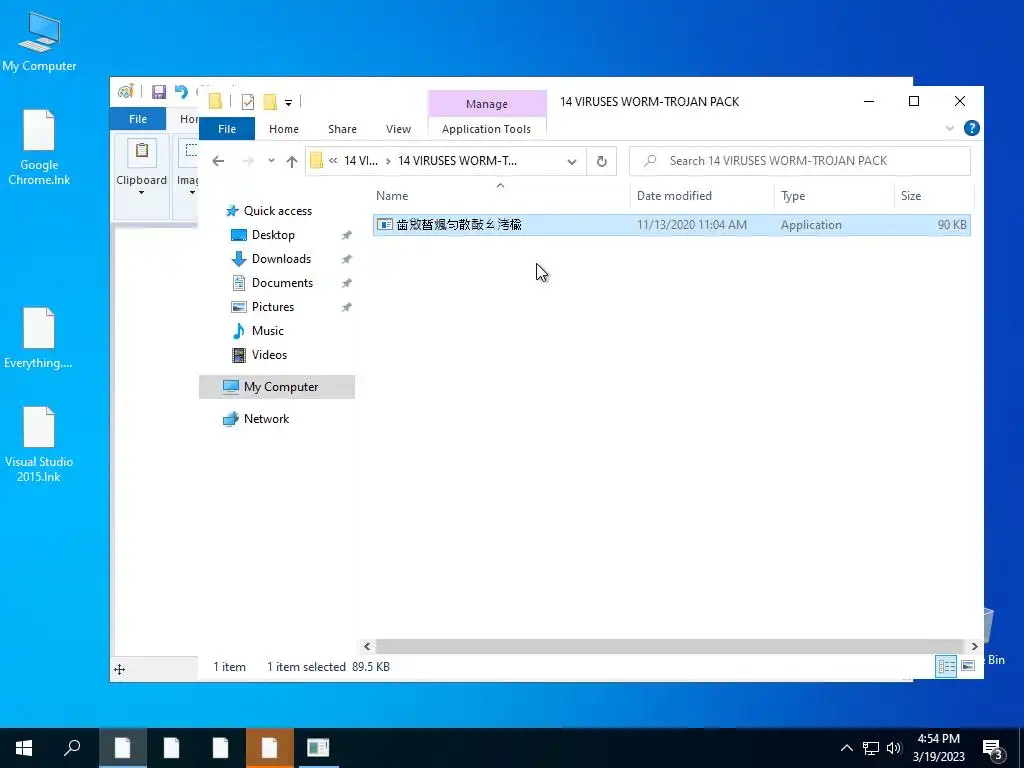This screenshot has width=1024, height=768.
Task: Switch to Details view toggle
Action: click(x=946, y=666)
